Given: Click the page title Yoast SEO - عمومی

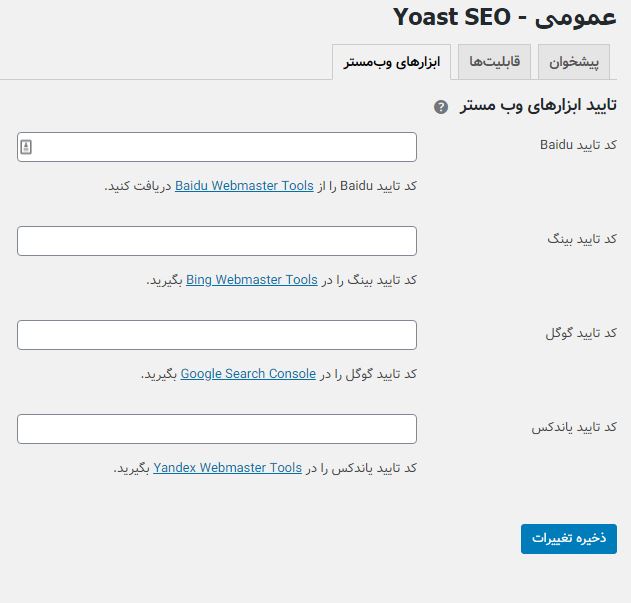Looking at the screenshot, I should [505, 18].
